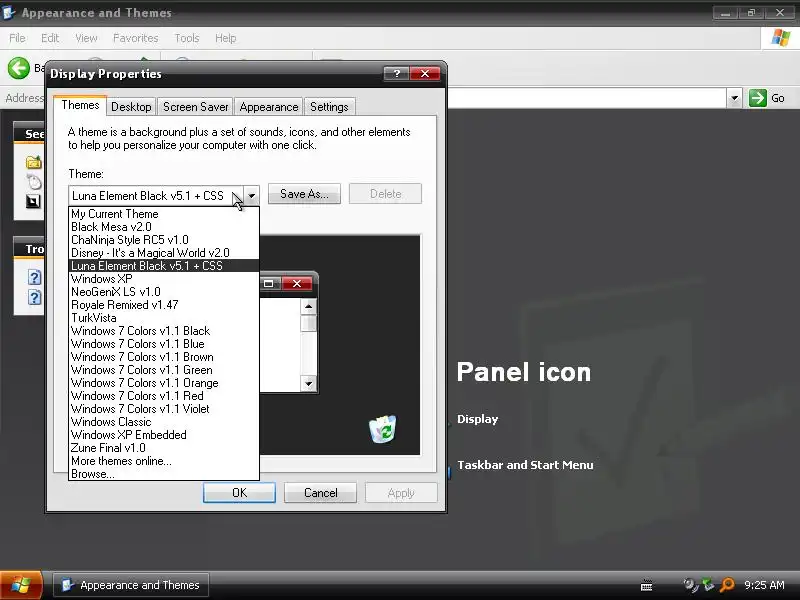Click the first question mark troubleshooter icon

pos(34,278)
